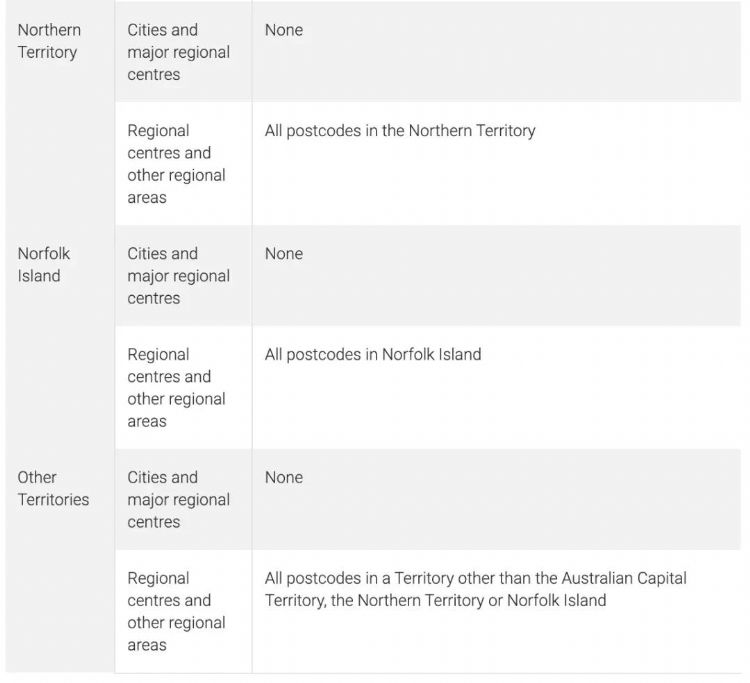
Task: Click the word "postcodes" in Northern Territory's regional row
Action: tap(325, 130)
